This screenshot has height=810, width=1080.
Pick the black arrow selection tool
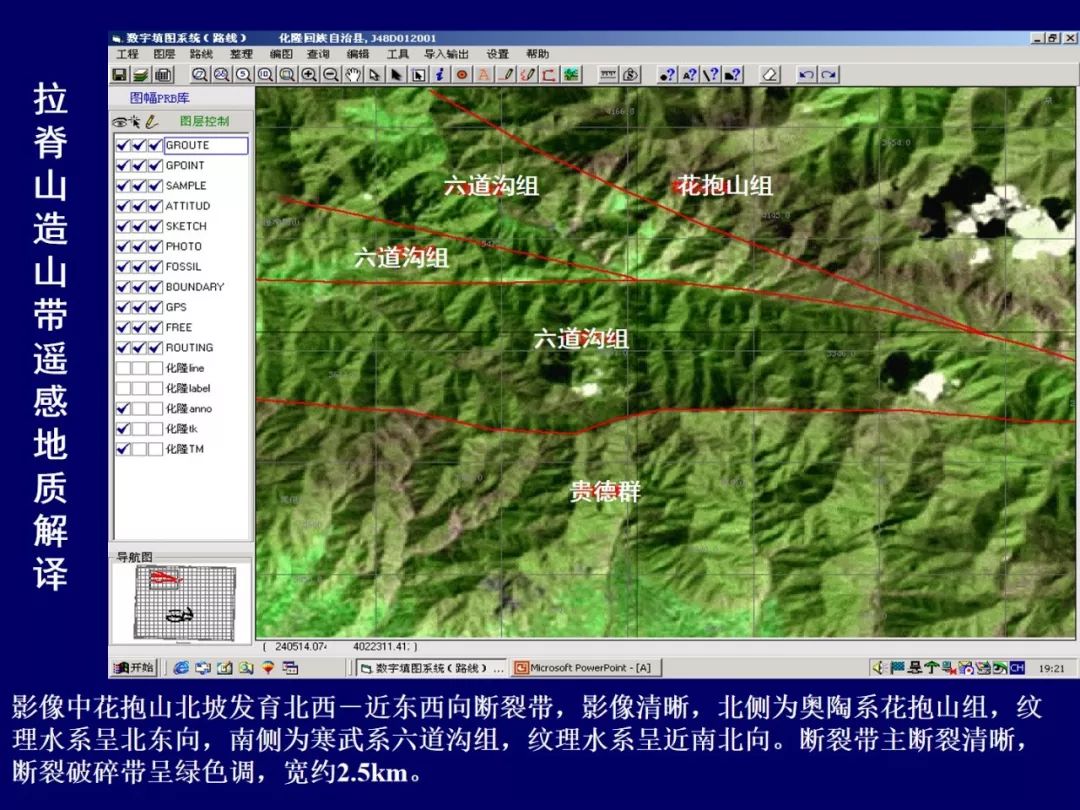click(x=396, y=74)
